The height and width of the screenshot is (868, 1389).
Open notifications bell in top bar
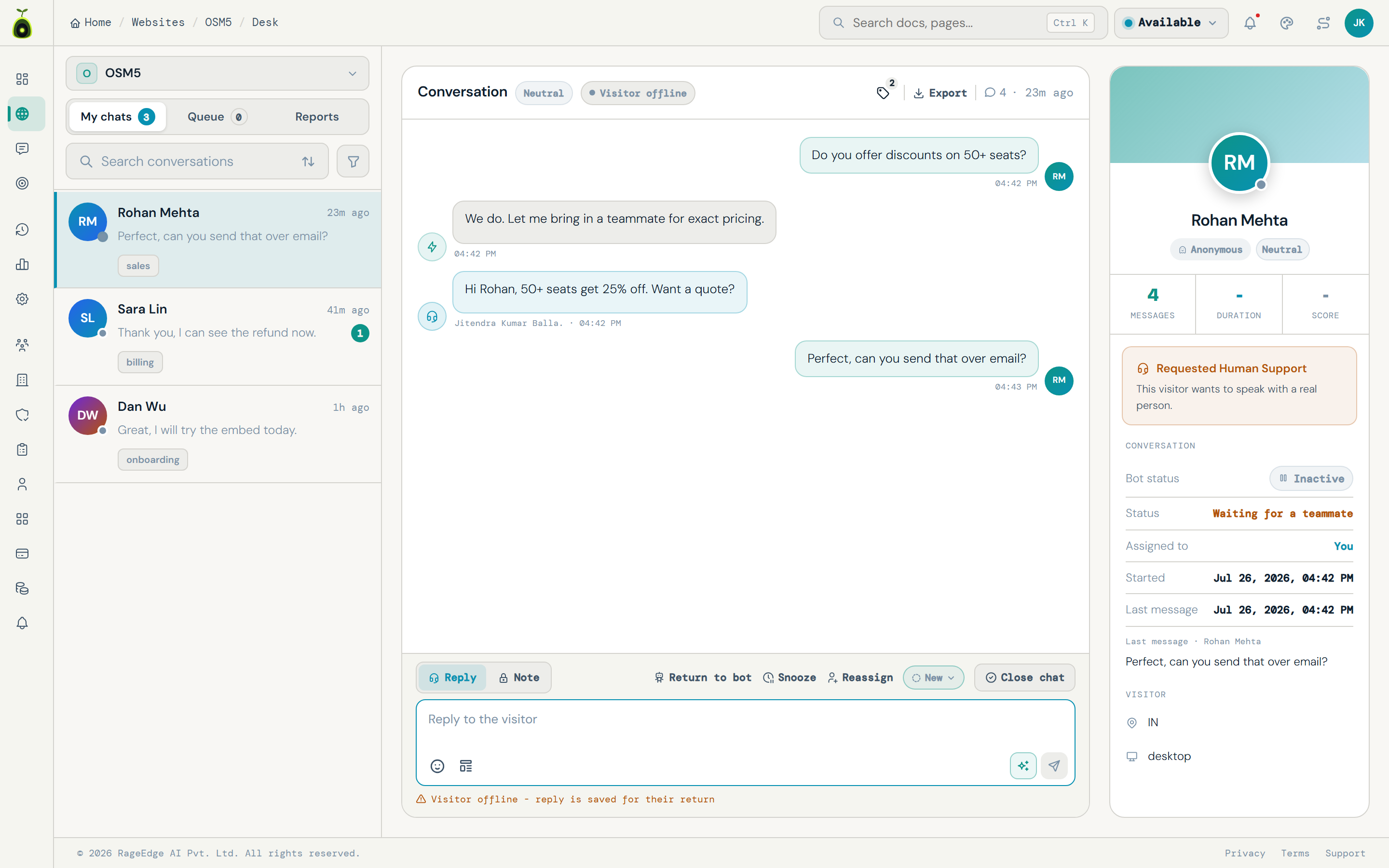point(1250,23)
